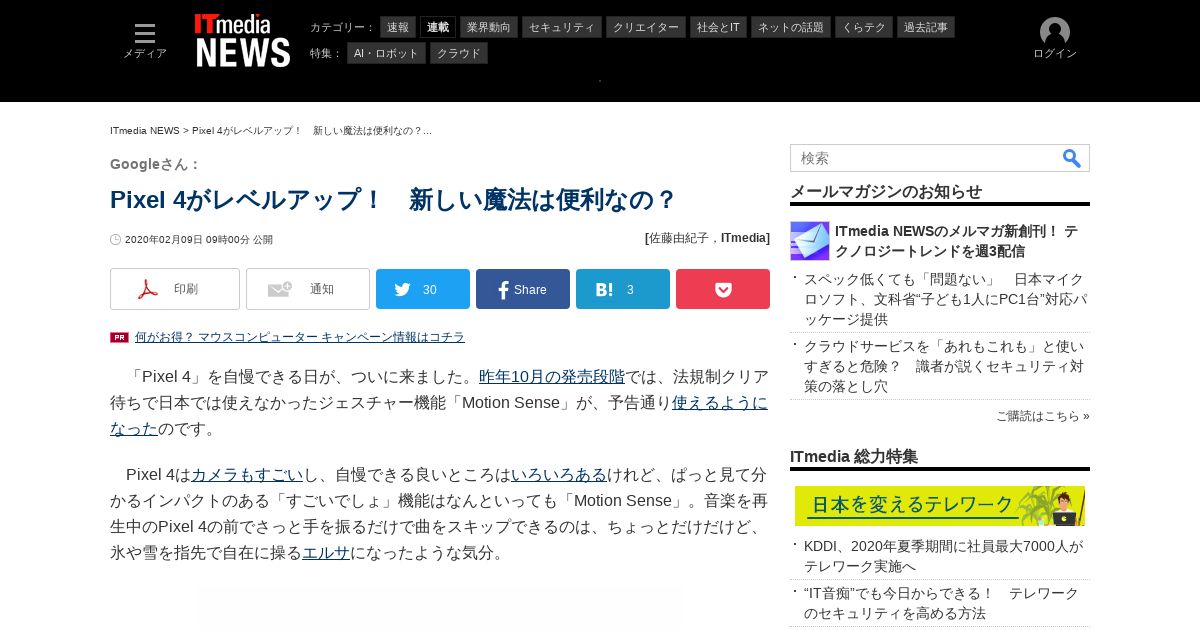Select the くらテク category
1200x630 pixels.
tap(864, 27)
